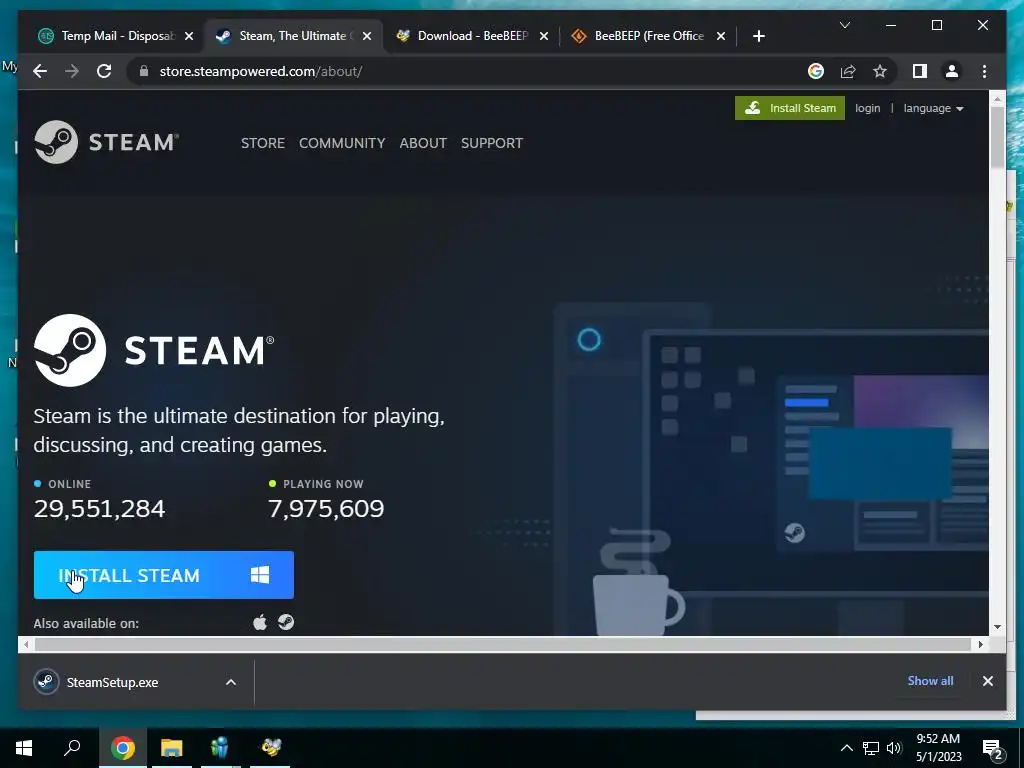Close the Steam tab
This screenshot has height=768, width=1024.
(x=366, y=37)
